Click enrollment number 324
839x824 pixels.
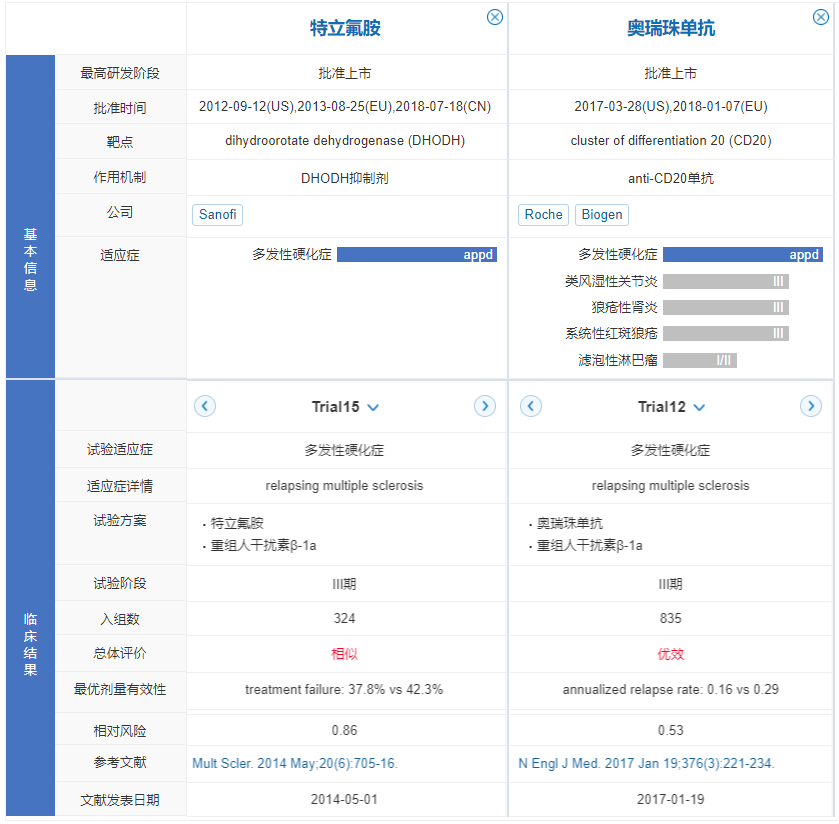(345, 619)
